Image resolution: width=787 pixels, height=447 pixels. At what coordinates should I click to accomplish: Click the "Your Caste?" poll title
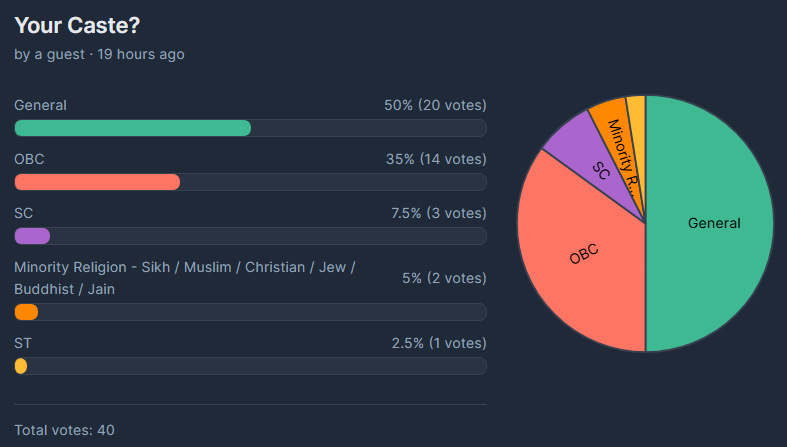tap(76, 26)
